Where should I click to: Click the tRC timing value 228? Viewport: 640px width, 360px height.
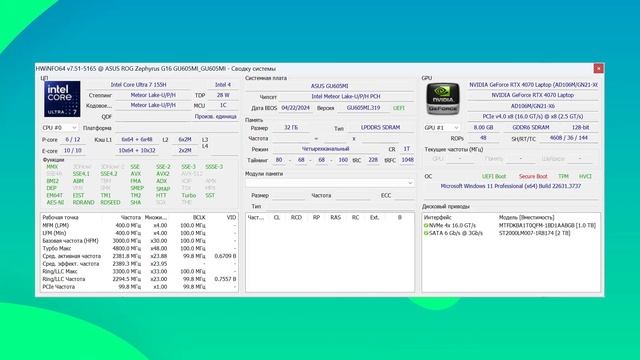pos(373,160)
